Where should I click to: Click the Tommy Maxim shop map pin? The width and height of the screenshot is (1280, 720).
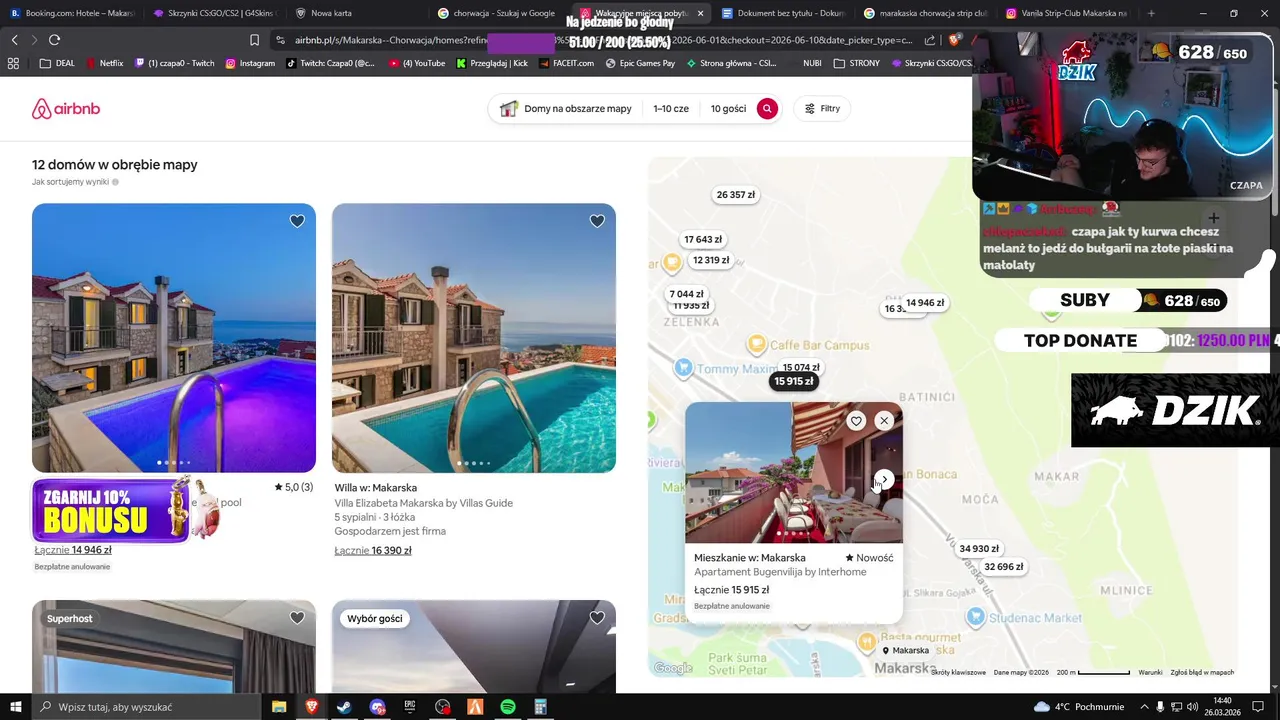pos(683,368)
